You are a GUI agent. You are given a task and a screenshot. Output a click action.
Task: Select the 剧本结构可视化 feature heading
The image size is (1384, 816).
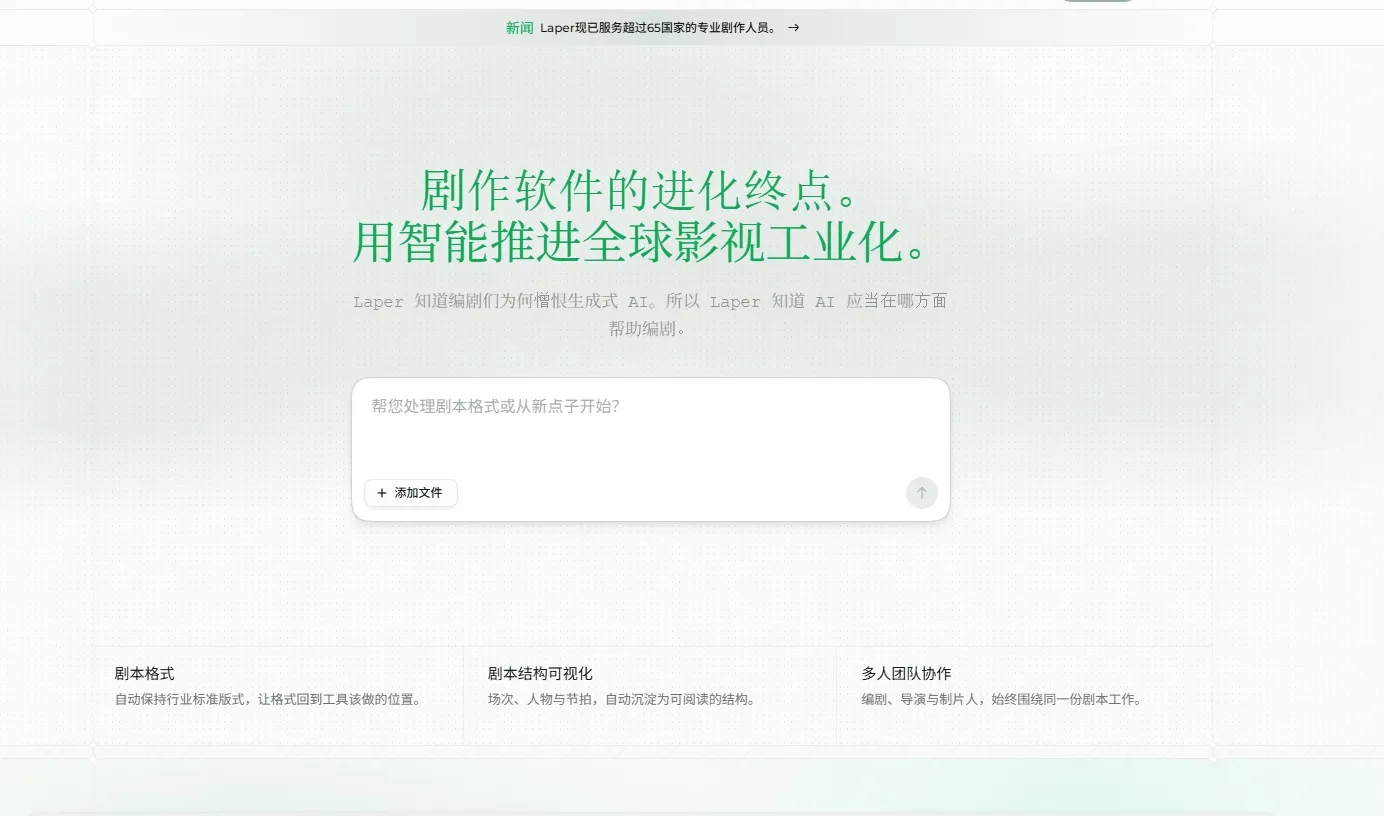pos(540,674)
